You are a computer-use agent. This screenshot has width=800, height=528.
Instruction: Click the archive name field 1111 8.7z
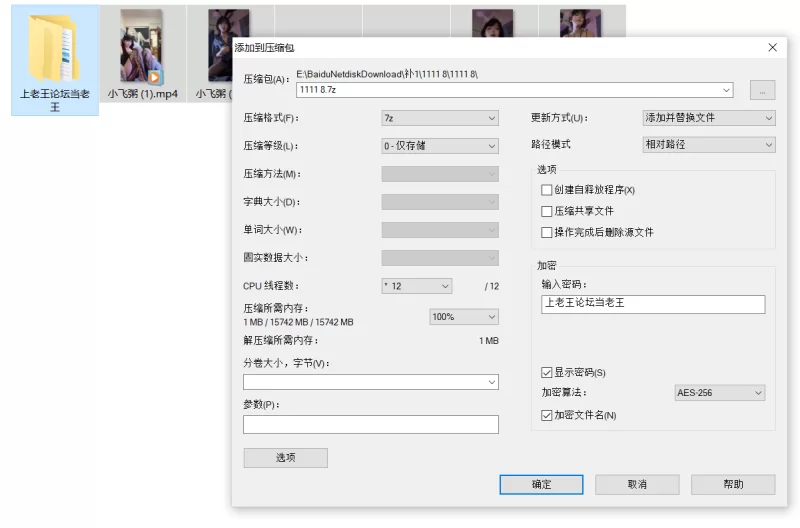pos(514,90)
